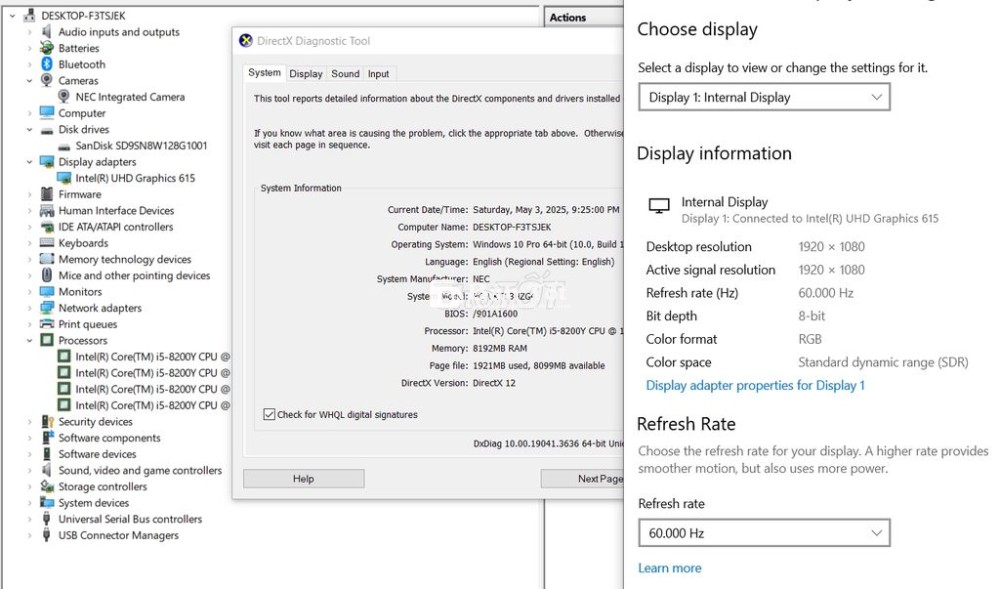Click the Bluetooth icon in device tree
This screenshot has width=1000, height=589.
tap(47, 64)
